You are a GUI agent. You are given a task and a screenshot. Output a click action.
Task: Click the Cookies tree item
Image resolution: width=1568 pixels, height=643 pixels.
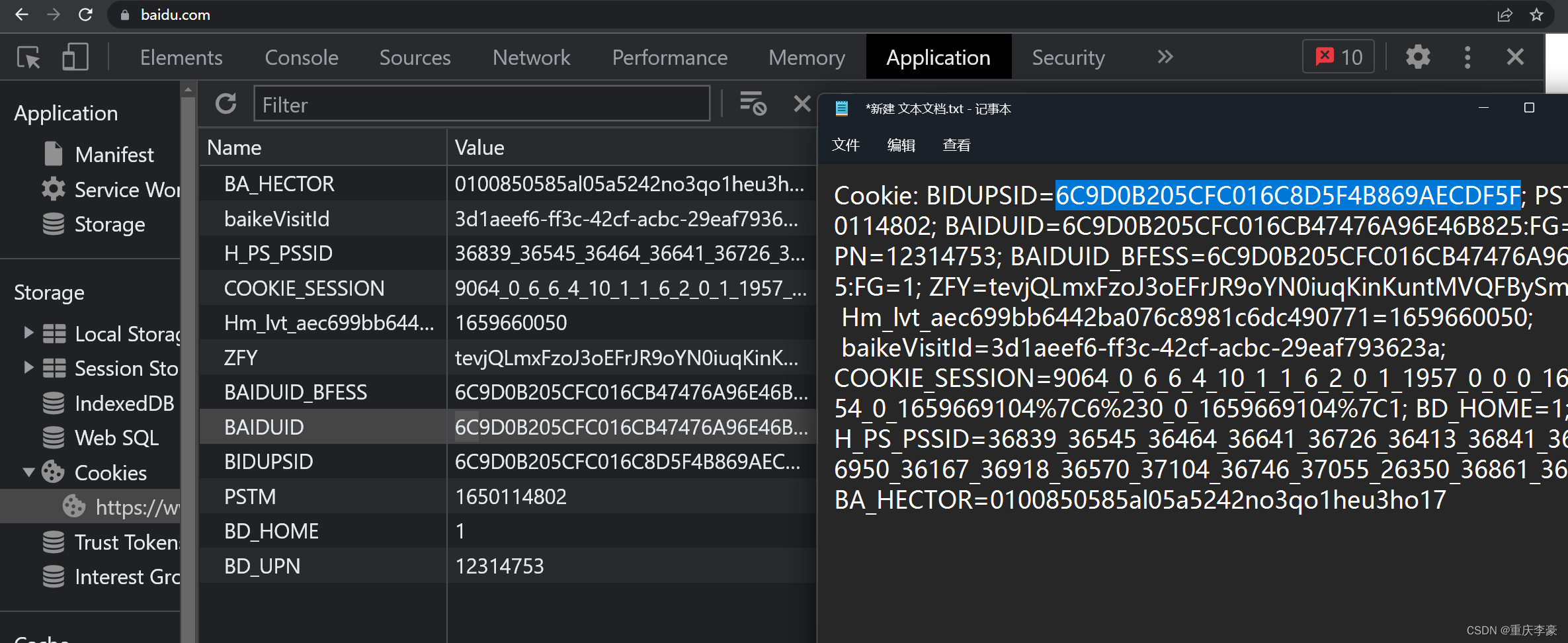click(x=95, y=472)
